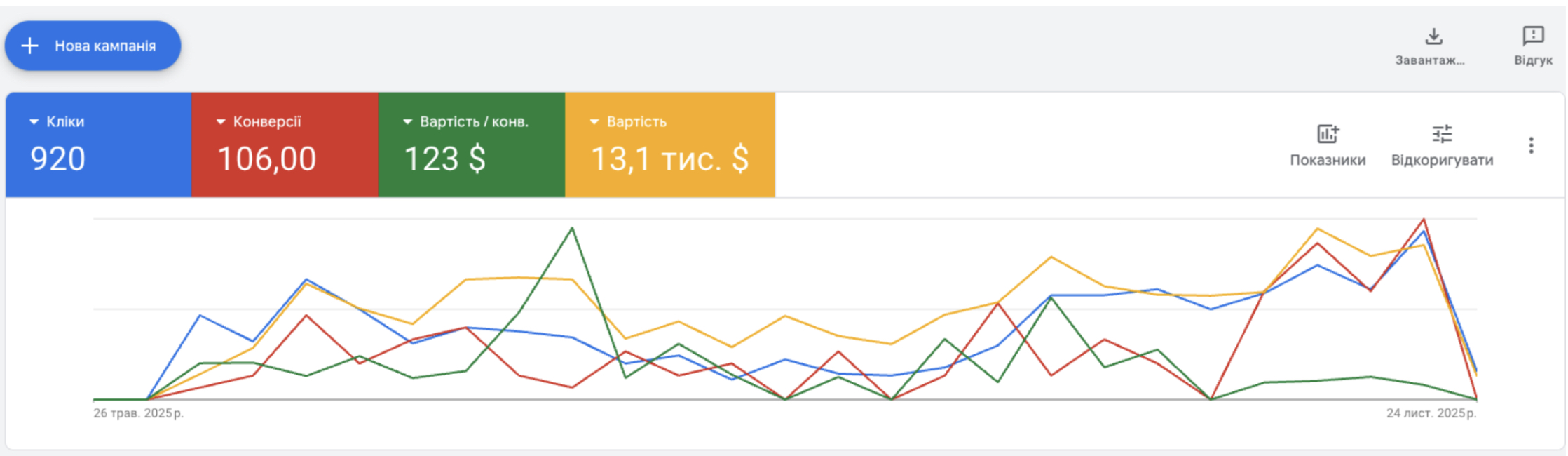Screen dimensions: 1568x456
Task: Click the Відкоригувати sliders icon
Action: [x=1442, y=134]
